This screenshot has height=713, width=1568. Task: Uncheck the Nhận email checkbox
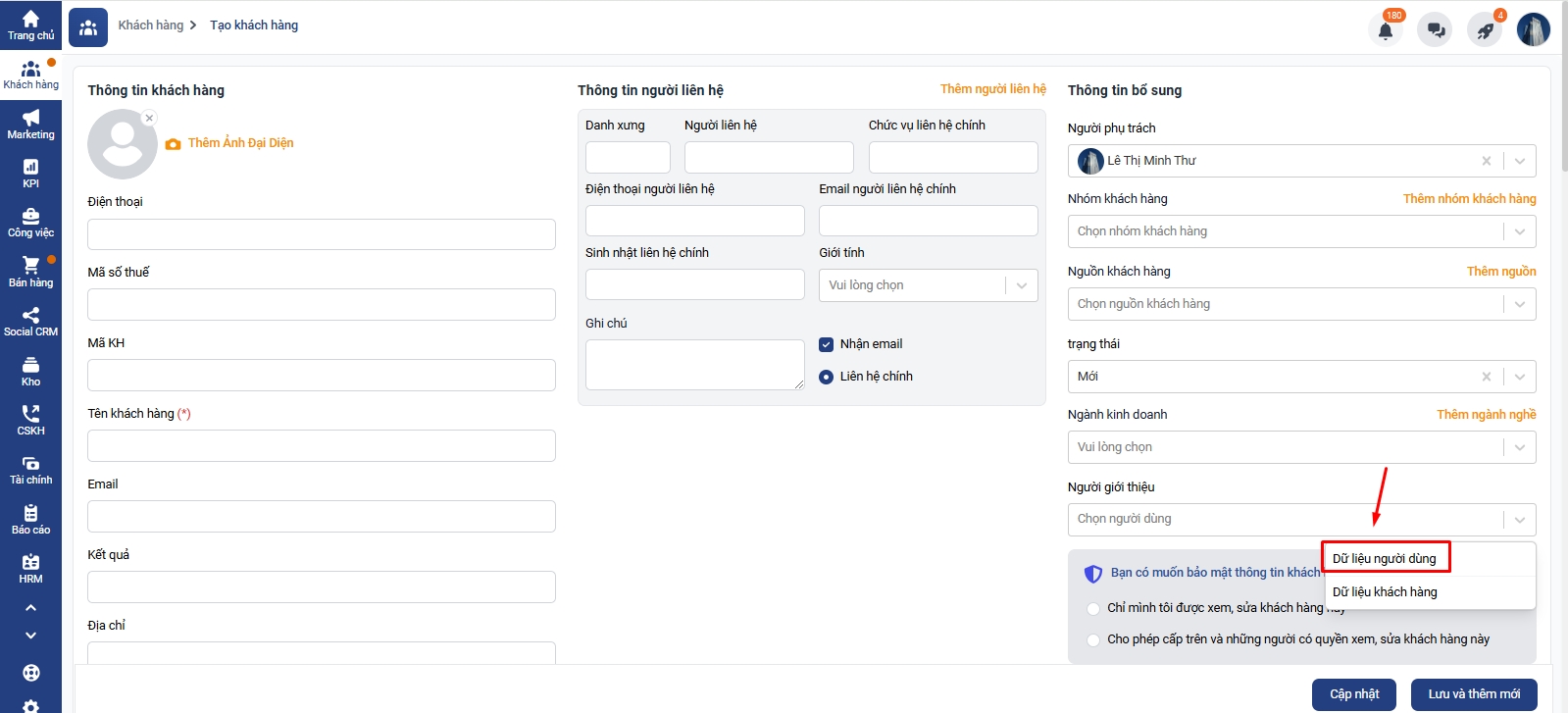click(826, 344)
